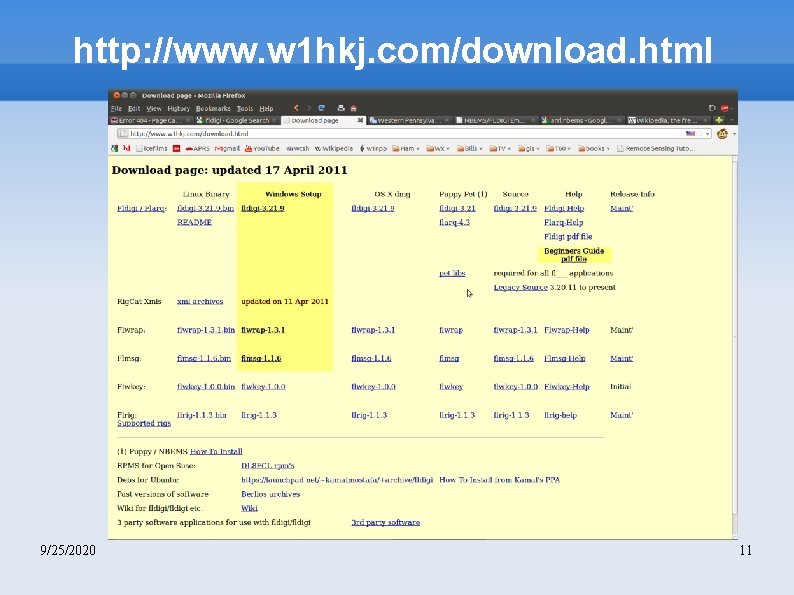Image resolution: width=794 pixels, height=595 pixels.
Task: Click the Firefox Forward arrow icon
Action: pyautogui.click(x=308, y=108)
